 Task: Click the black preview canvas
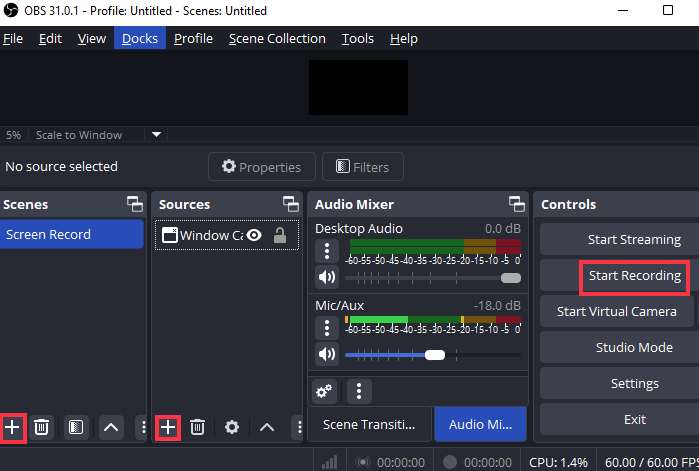[x=358, y=87]
